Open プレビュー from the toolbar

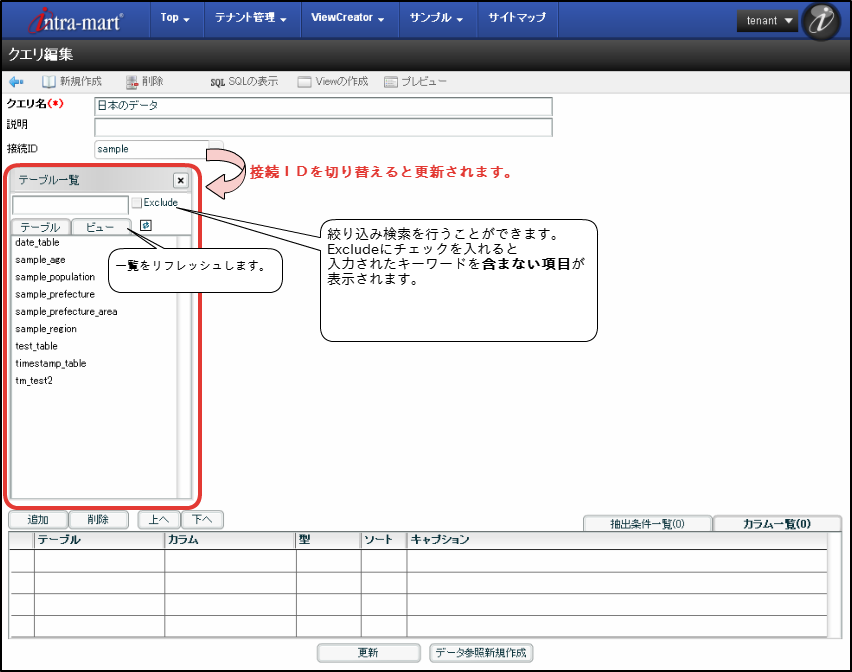point(415,81)
